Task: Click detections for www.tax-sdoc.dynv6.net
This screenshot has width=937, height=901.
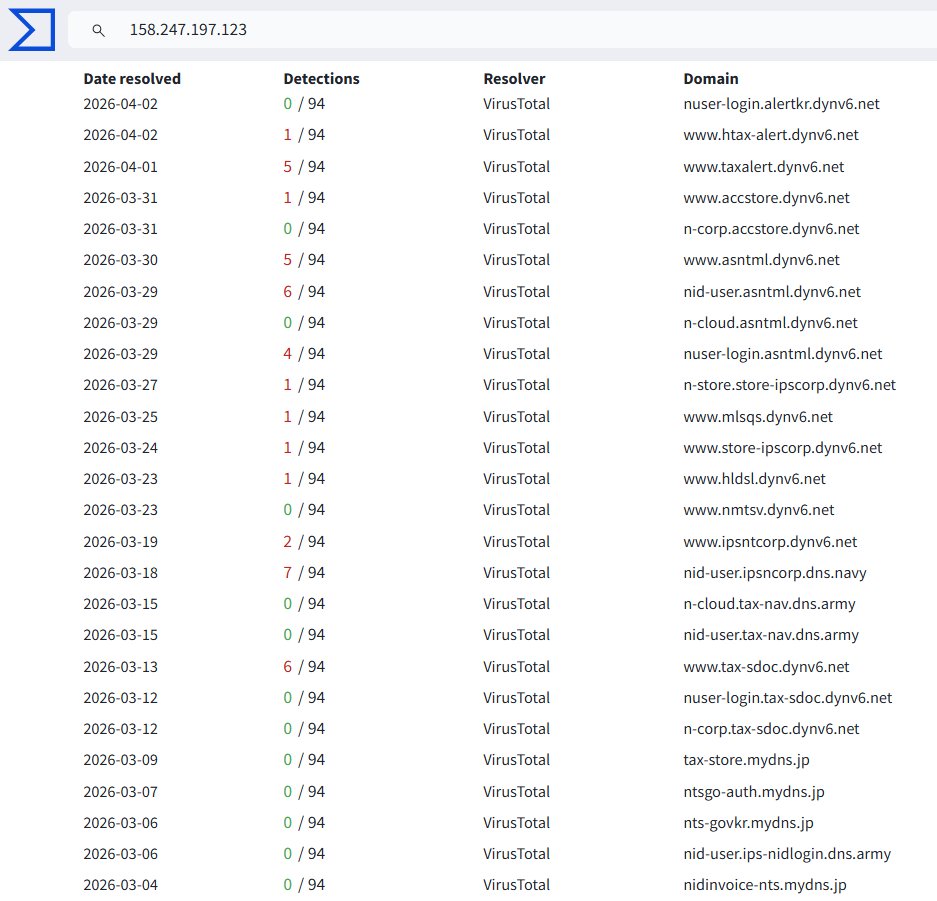Action: coord(304,666)
